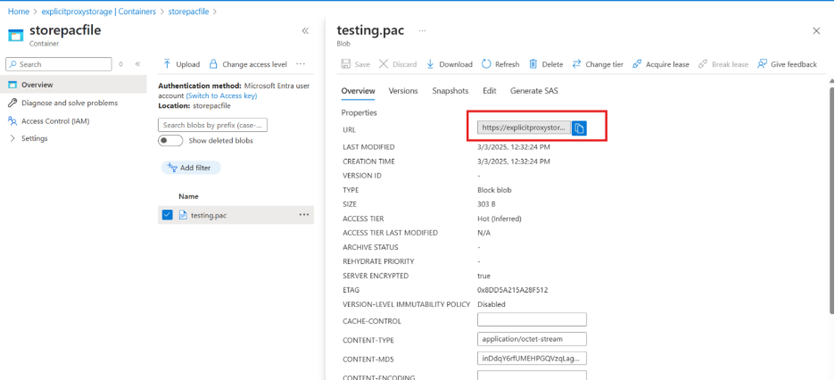Click the Upload button
The width and height of the screenshot is (835, 380).
181,64
